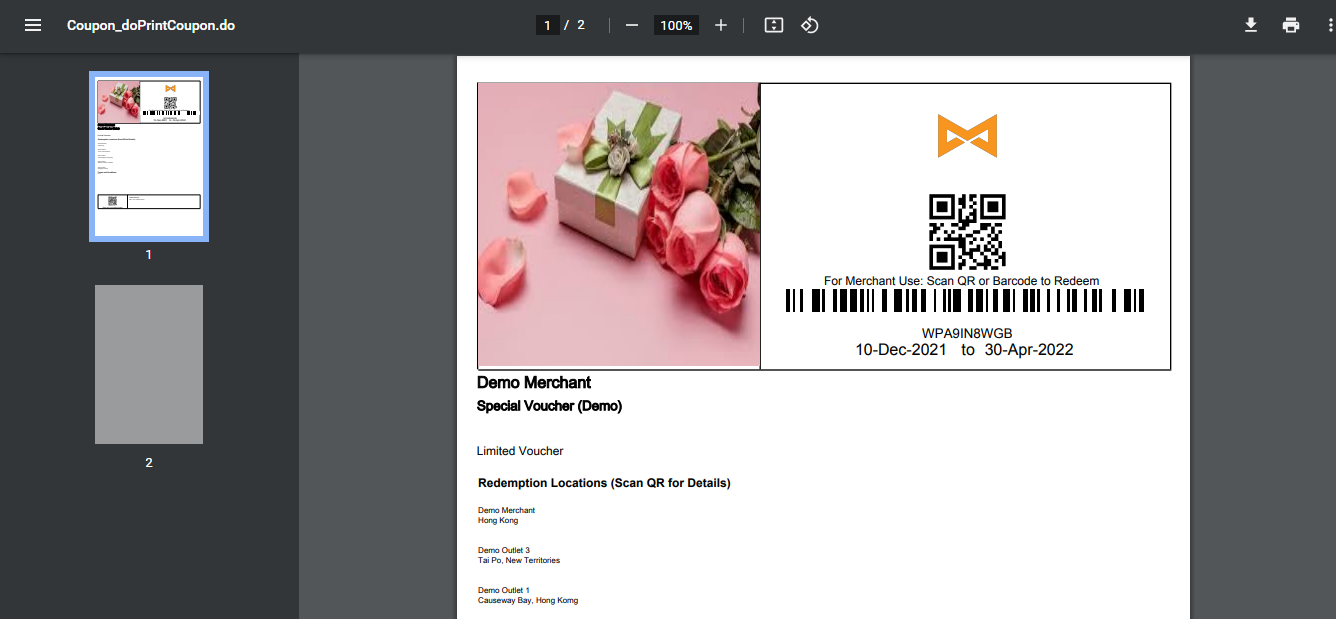Click the QR code on the coupon

click(x=967, y=232)
